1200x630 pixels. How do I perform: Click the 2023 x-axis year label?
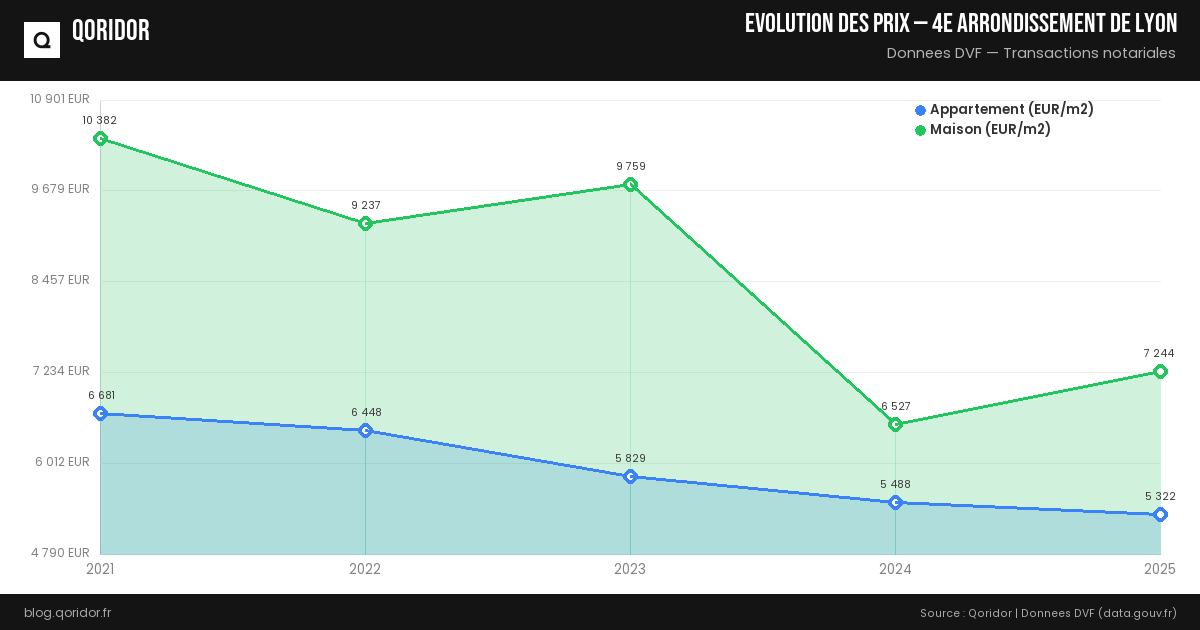pos(630,570)
